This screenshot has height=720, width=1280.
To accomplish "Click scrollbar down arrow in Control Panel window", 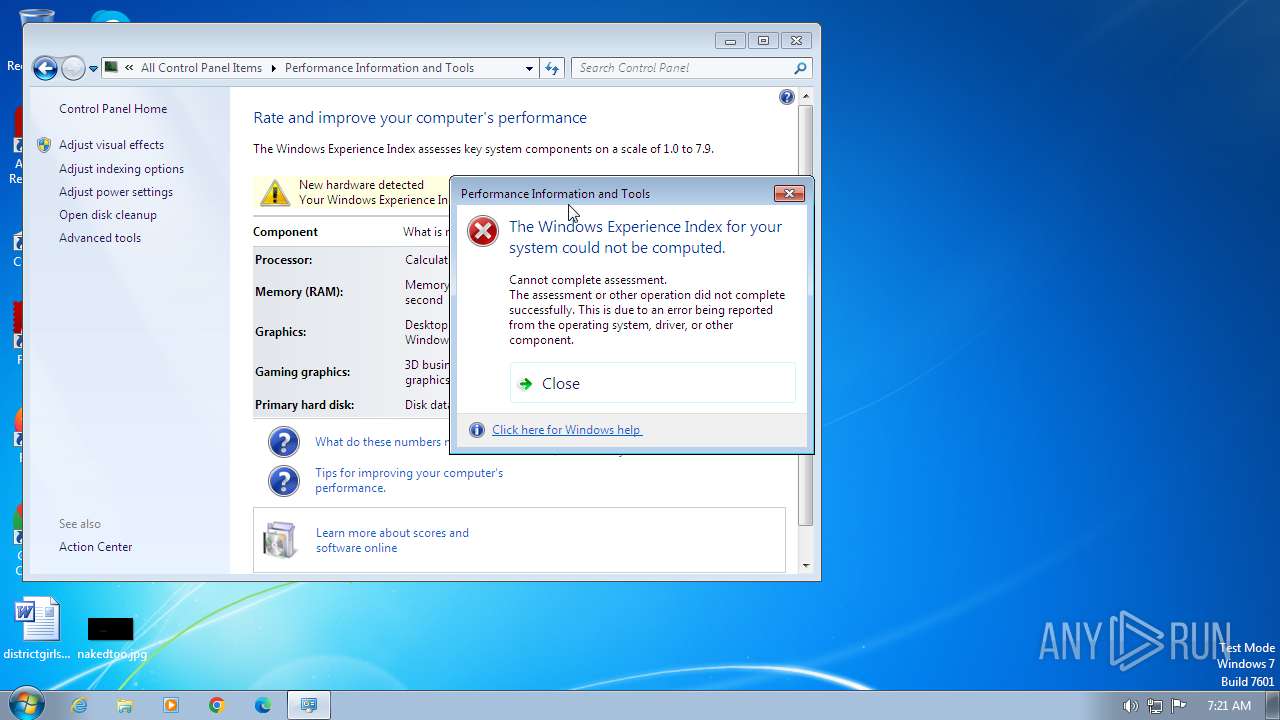I will [806, 566].
